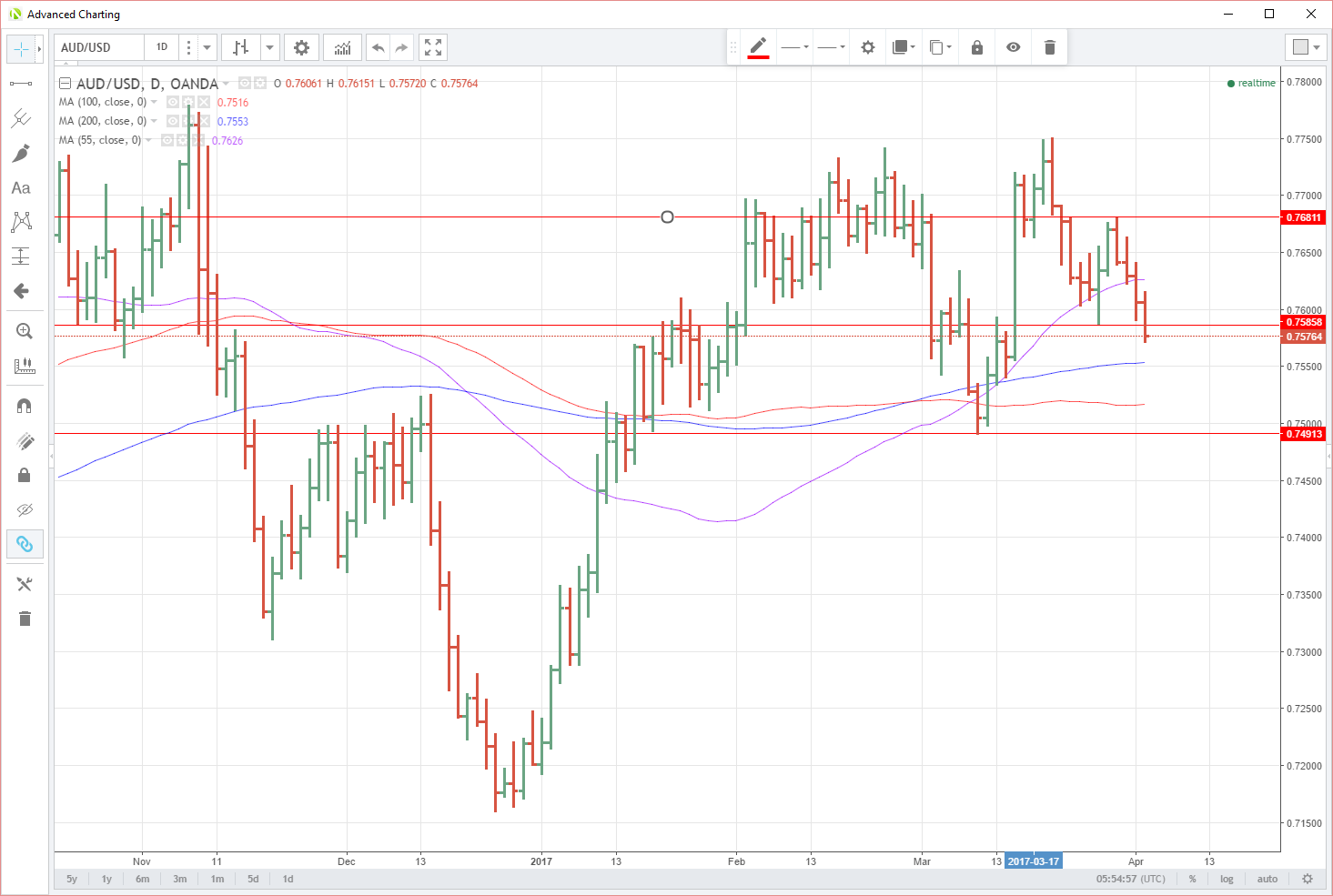This screenshot has width=1333, height=896.
Task: Remove the MA 100 indicator
Action: (x=204, y=102)
